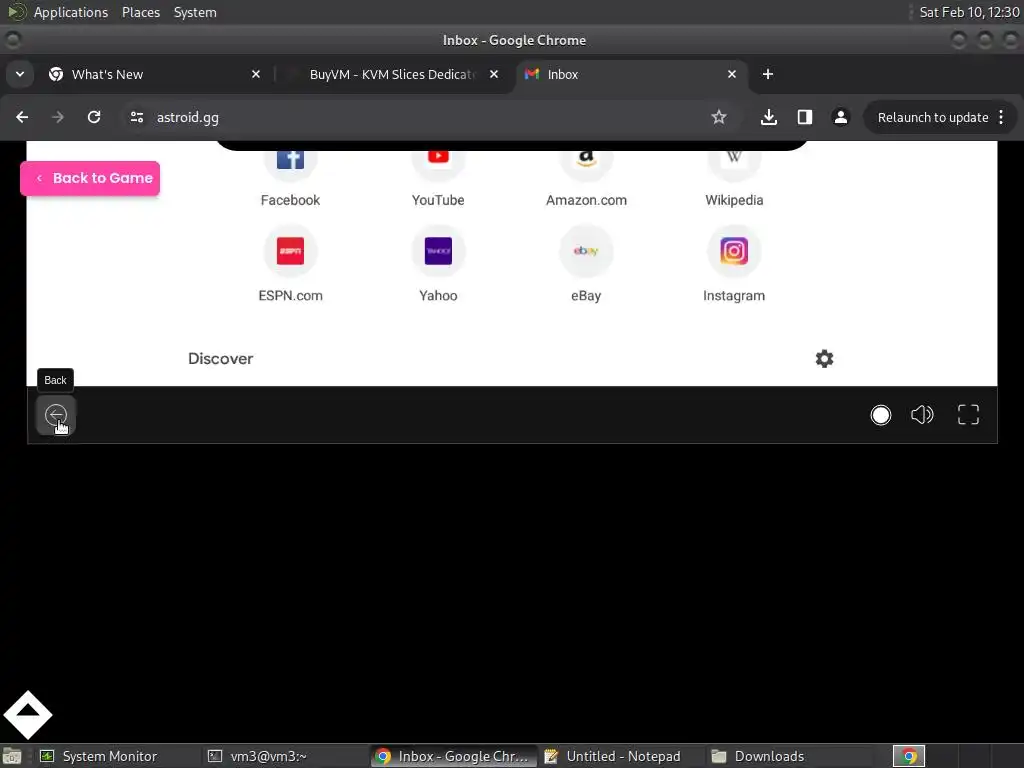
Task: Open the System menu
Action: pos(195,12)
